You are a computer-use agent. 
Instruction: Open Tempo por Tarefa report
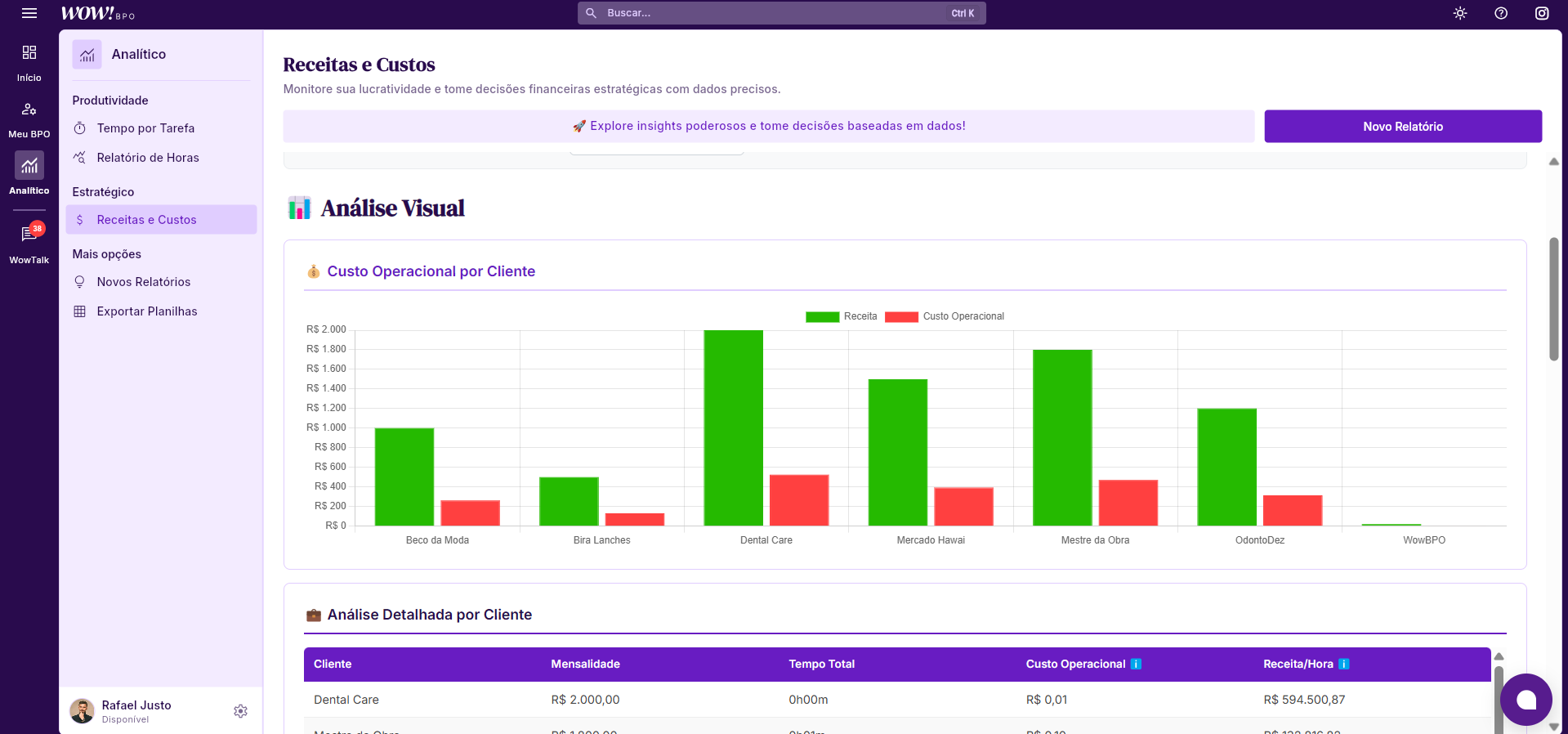tap(145, 128)
